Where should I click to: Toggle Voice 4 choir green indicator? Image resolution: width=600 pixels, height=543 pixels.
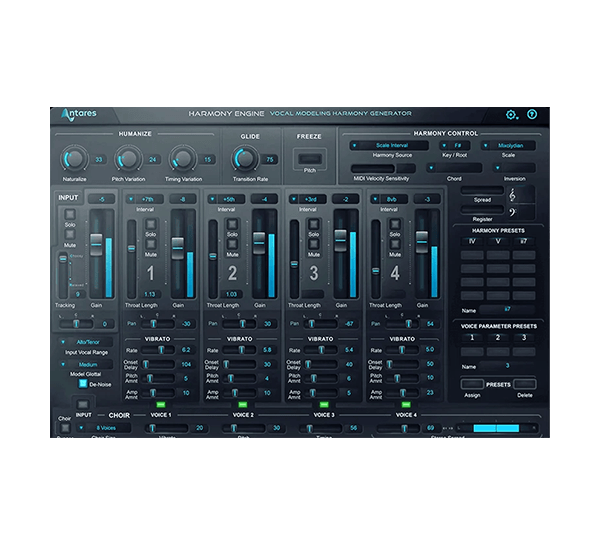point(406,404)
